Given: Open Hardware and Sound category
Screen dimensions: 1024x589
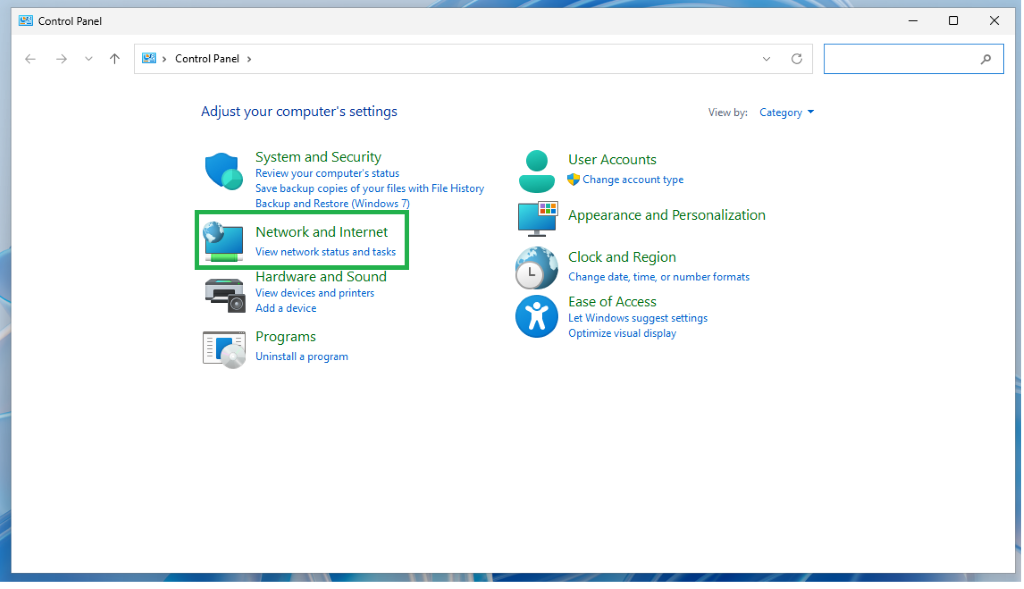Looking at the screenshot, I should coord(321,276).
